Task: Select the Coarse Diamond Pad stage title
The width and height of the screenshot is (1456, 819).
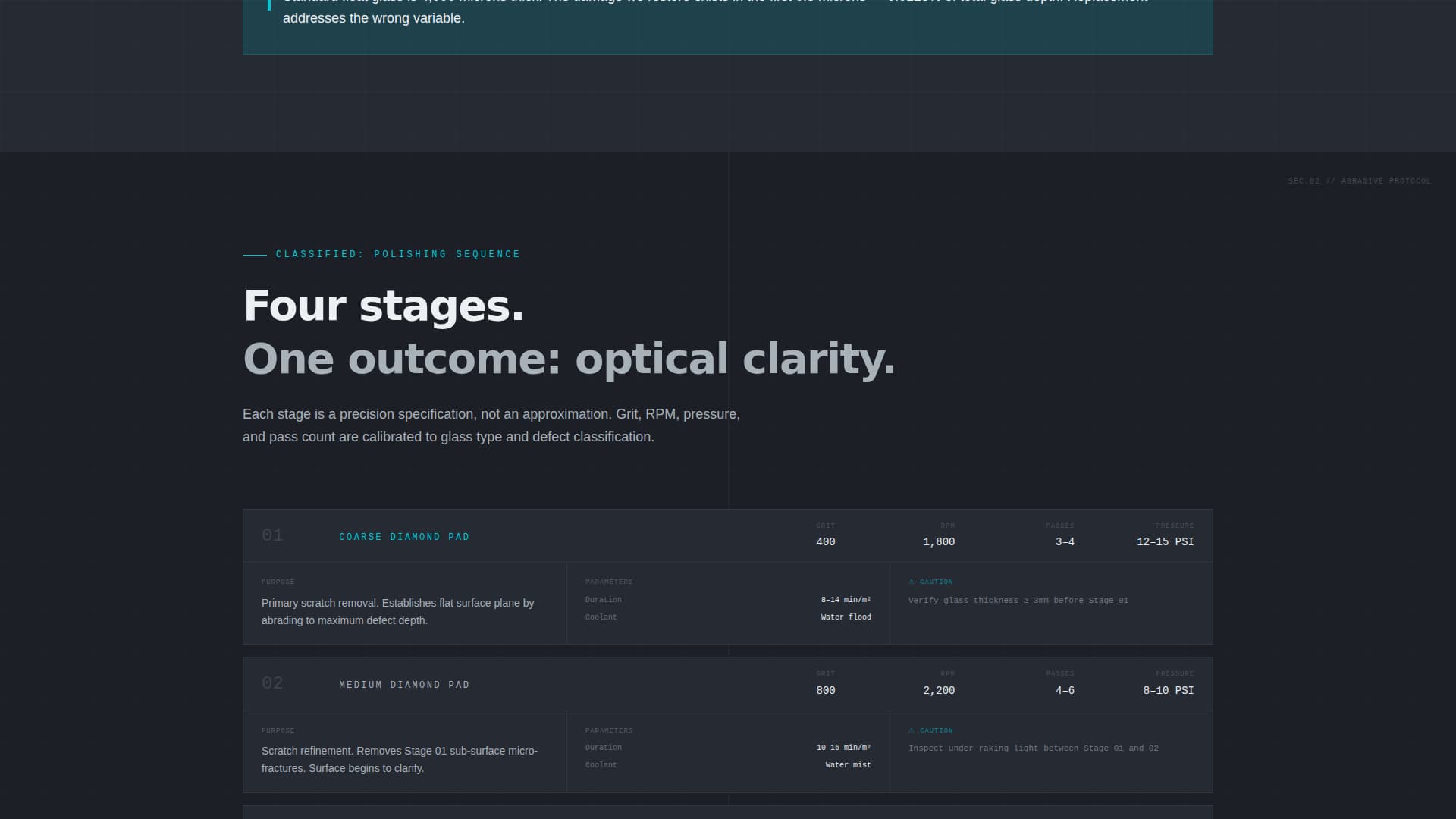Action: click(404, 537)
